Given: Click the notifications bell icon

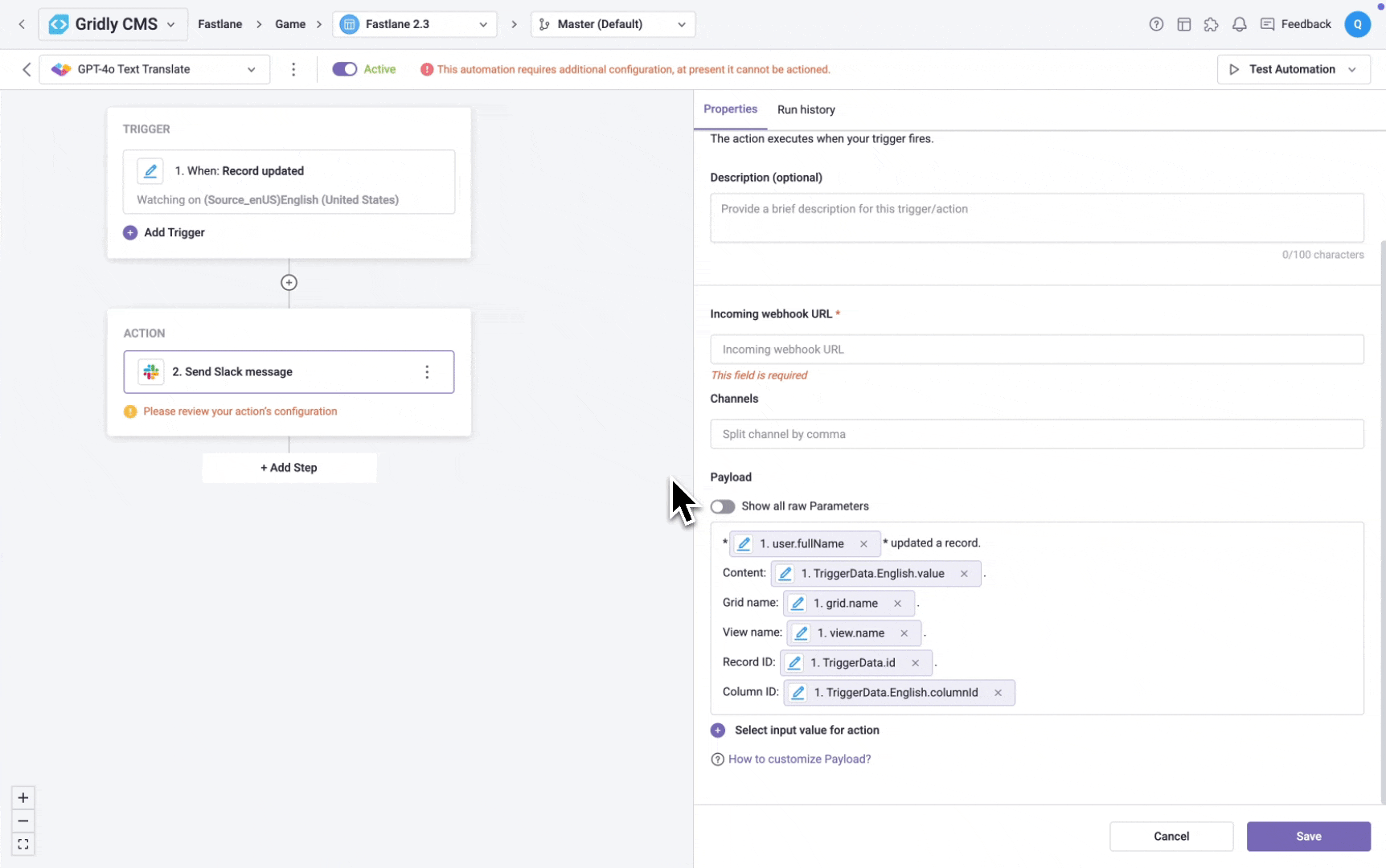Looking at the screenshot, I should click(x=1239, y=24).
